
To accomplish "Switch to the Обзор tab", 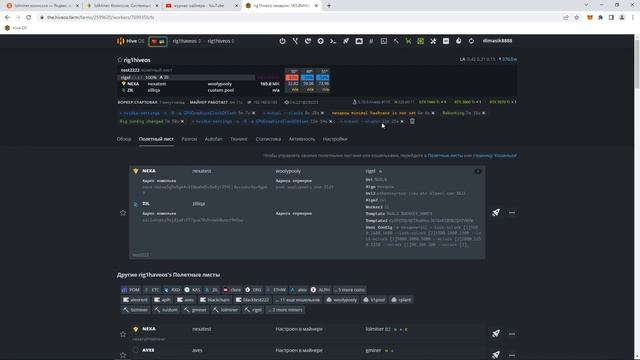I will (124, 139).
